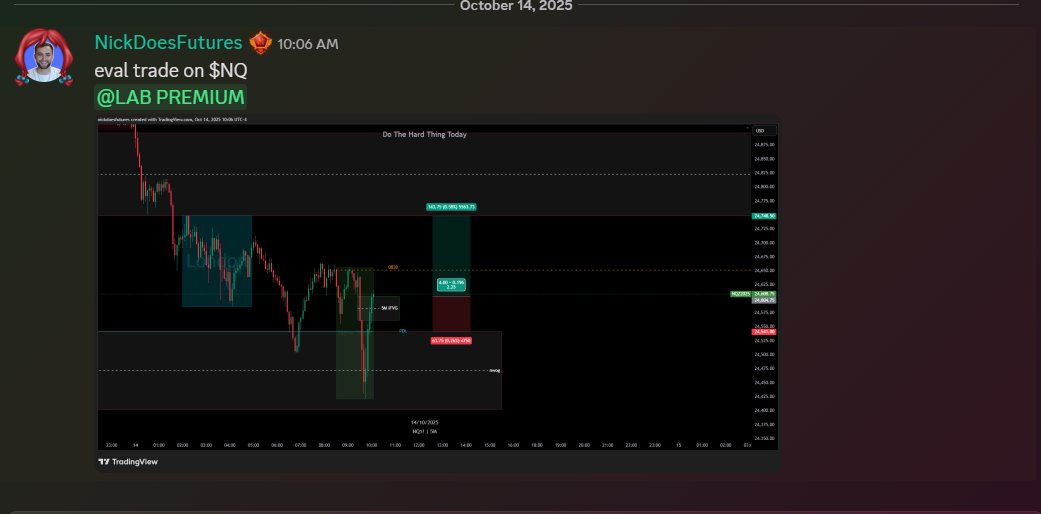The height and width of the screenshot is (514, 1041).
Task: Click the NickDoesFutures username
Action: click(x=168, y=43)
